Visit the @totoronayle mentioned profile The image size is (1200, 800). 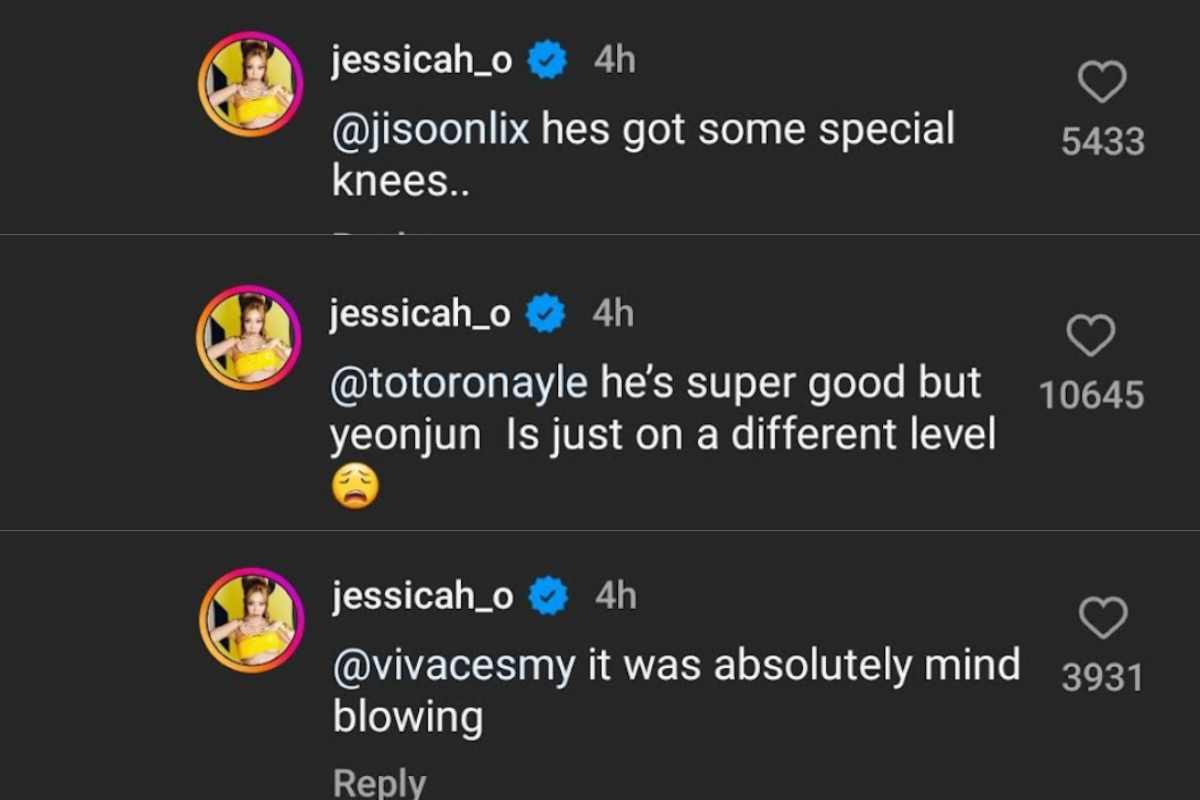pyautogui.click(x=459, y=383)
